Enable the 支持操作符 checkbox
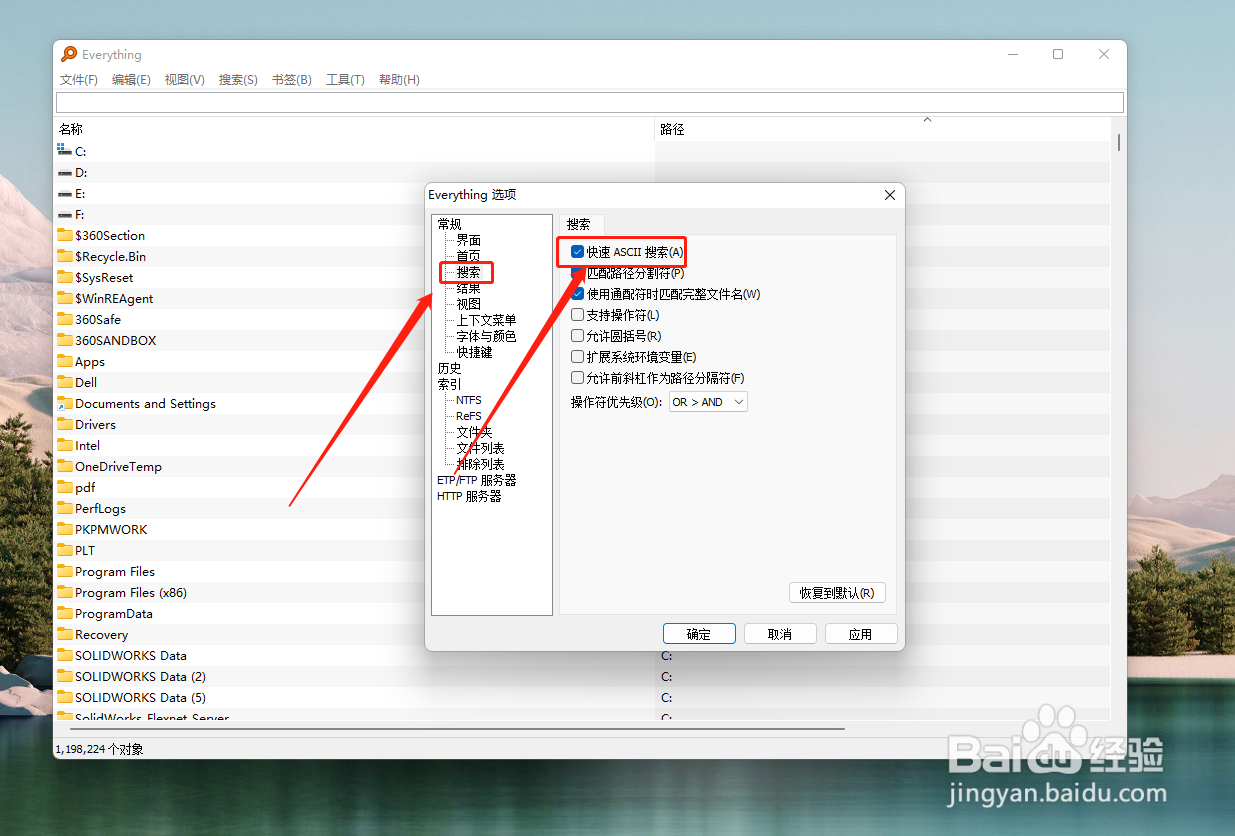1235x836 pixels. [577, 315]
